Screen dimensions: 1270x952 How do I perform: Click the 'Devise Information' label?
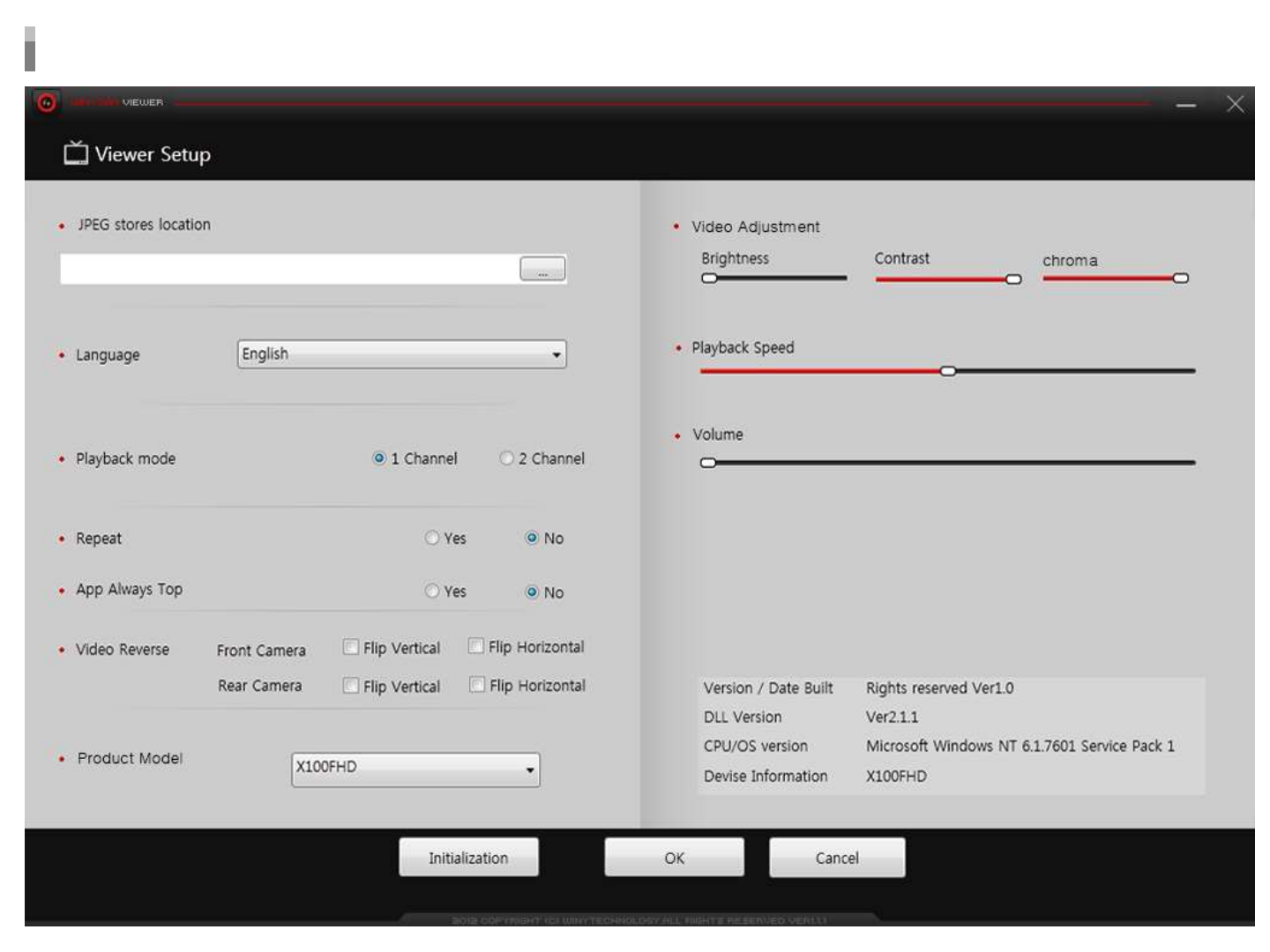coord(766,776)
